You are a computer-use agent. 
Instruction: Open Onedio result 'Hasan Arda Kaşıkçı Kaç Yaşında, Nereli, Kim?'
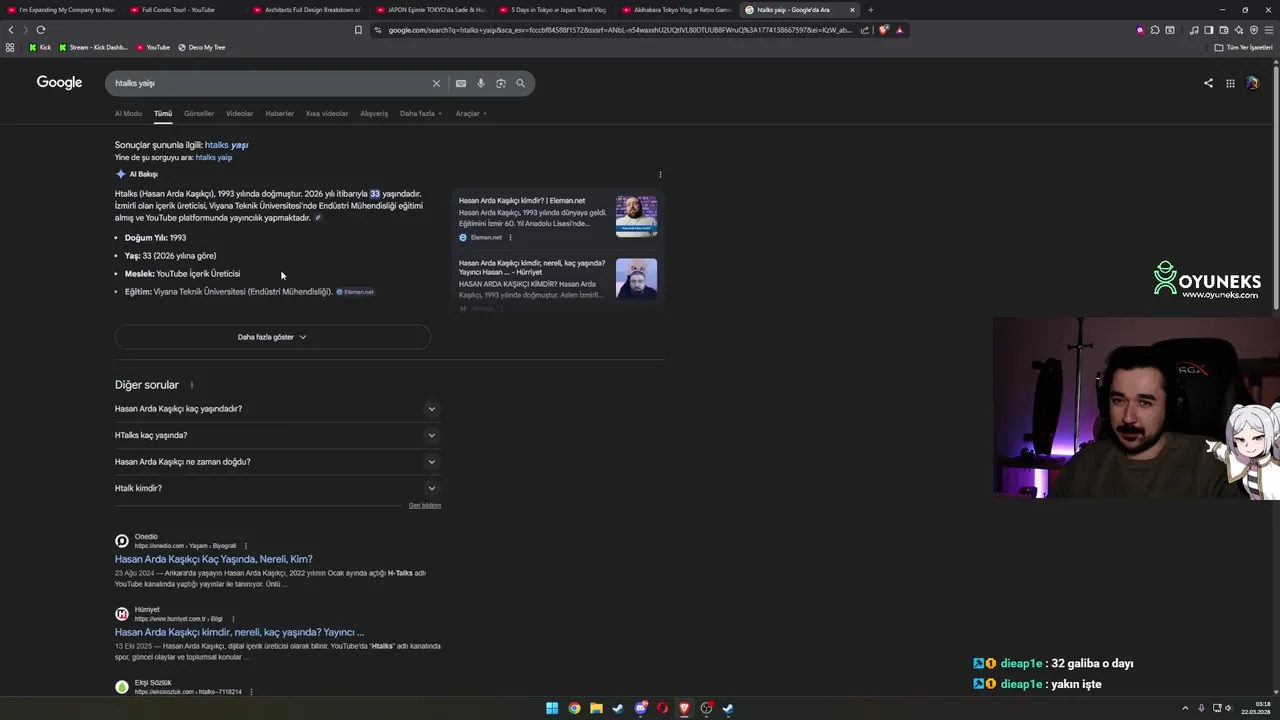(x=213, y=559)
